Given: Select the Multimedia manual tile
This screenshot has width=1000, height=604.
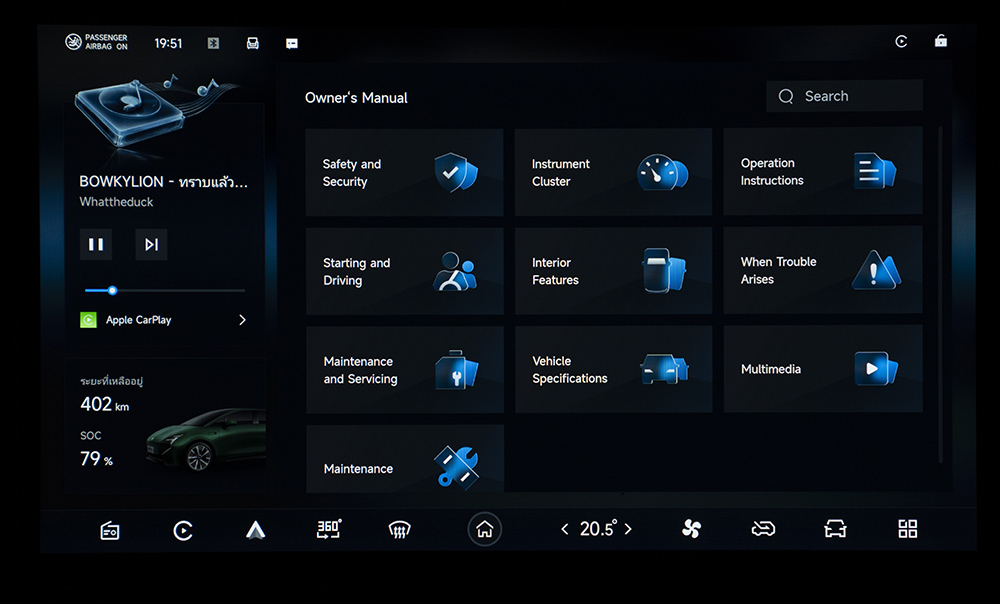Looking at the screenshot, I should [x=822, y=369].
